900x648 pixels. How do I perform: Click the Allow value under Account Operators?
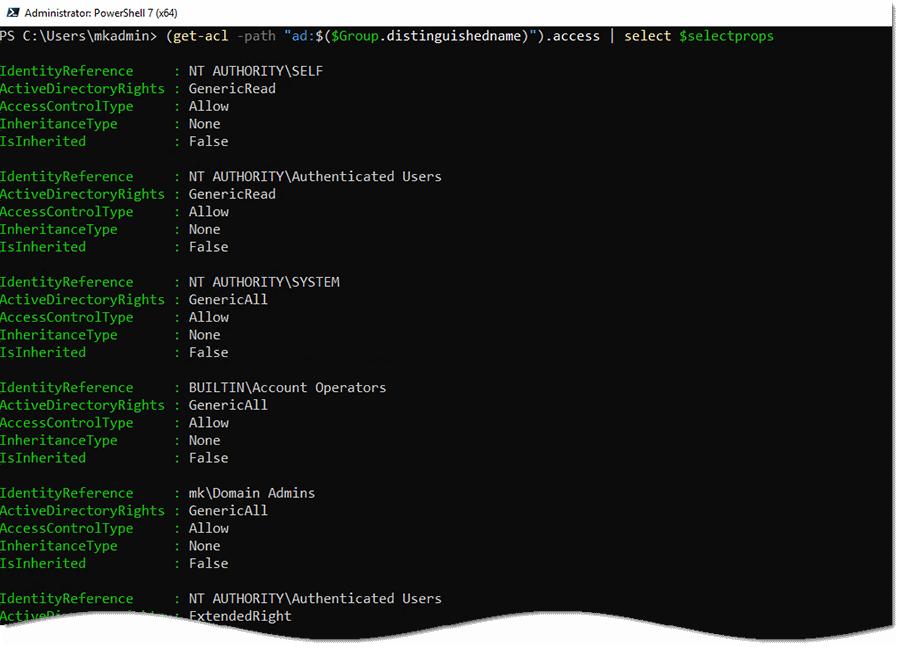209,423
